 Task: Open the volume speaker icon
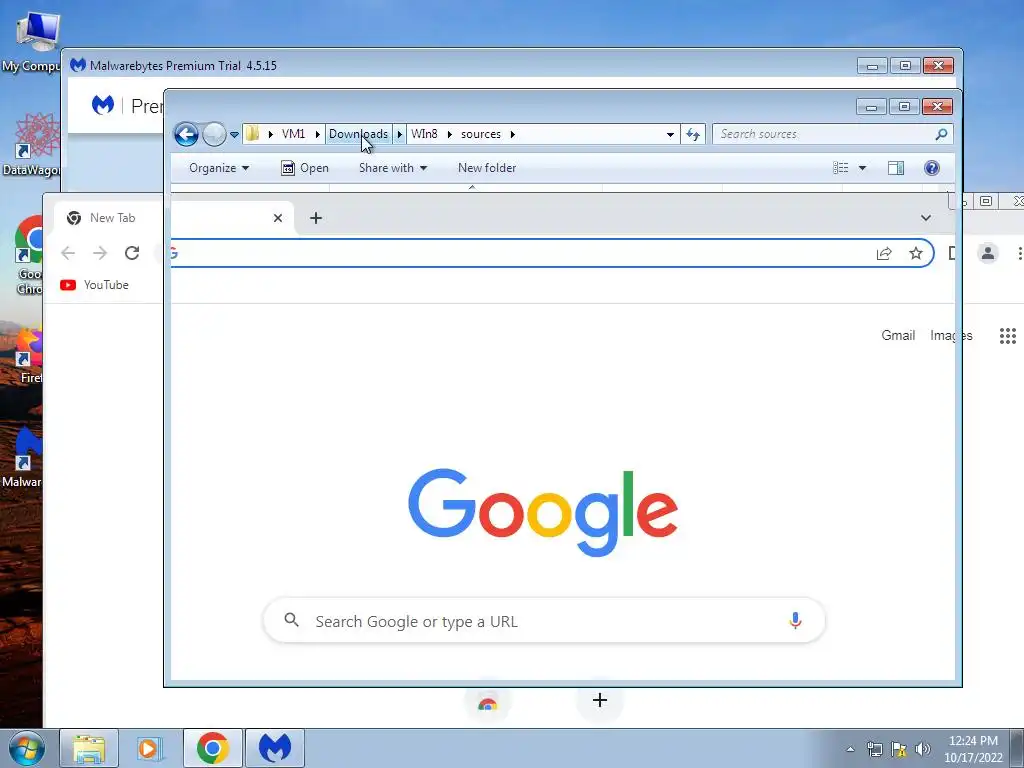click(923, 749)
